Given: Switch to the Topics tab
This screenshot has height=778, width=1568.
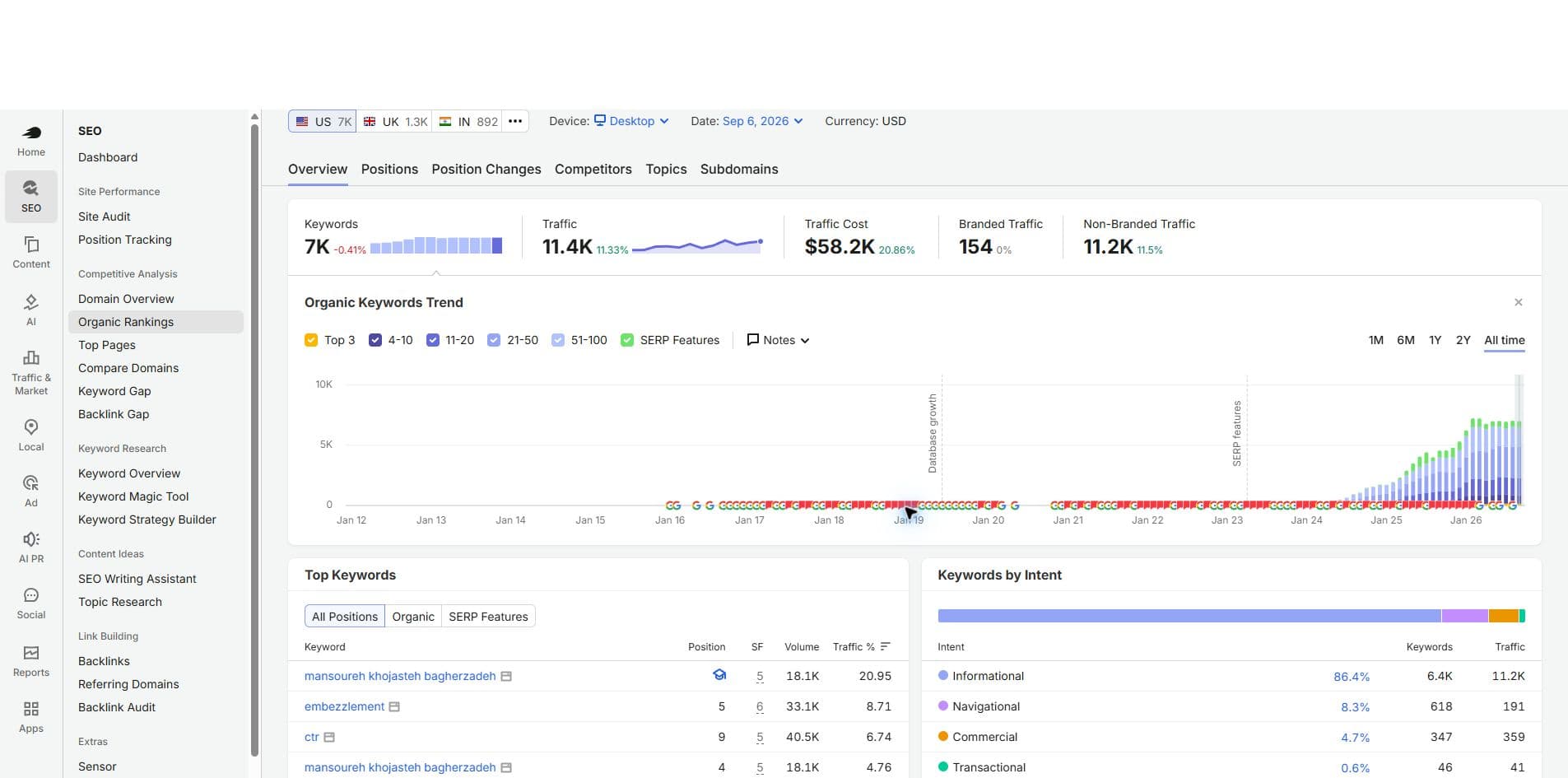Looking at the screenshot, I should coord(666,169).
